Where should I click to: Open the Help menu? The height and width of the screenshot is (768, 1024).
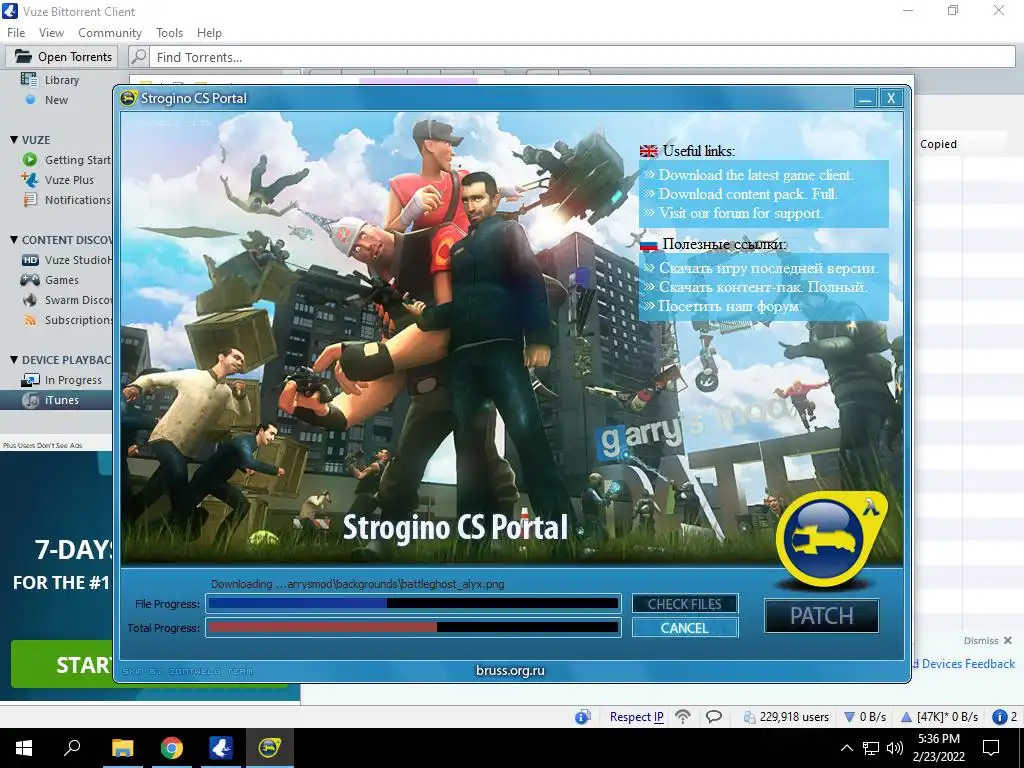(x=209, y=33)
